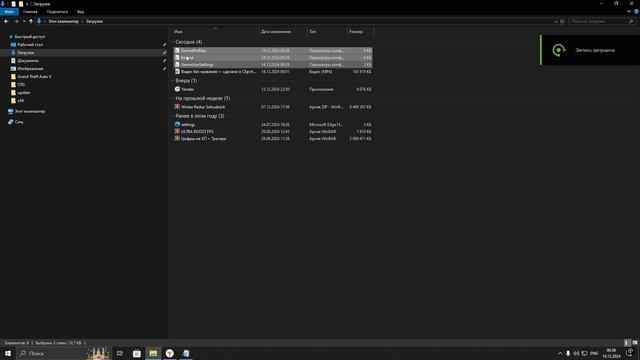The height and width of the screenshot is (360, 640).
Task: Open Документы in the navigation pane
Action: click(28, 60)
